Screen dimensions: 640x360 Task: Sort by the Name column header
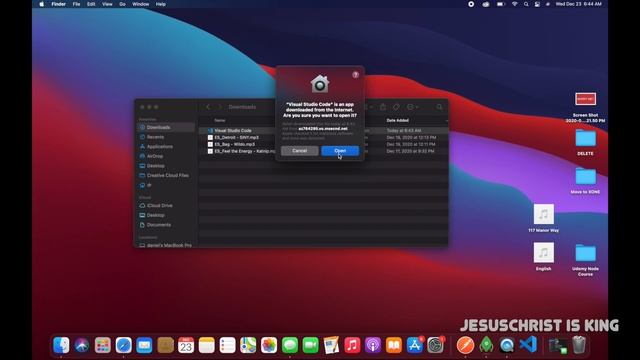click(x=220, y=120)
